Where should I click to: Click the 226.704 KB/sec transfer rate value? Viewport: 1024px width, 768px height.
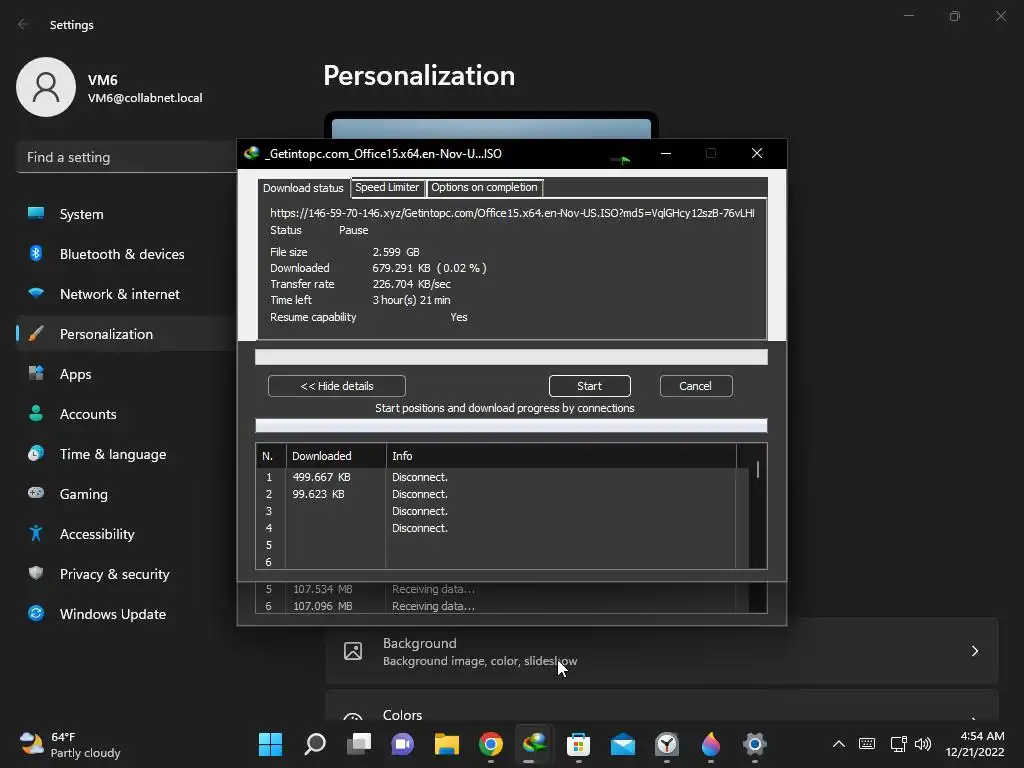(x=411, y=284)
